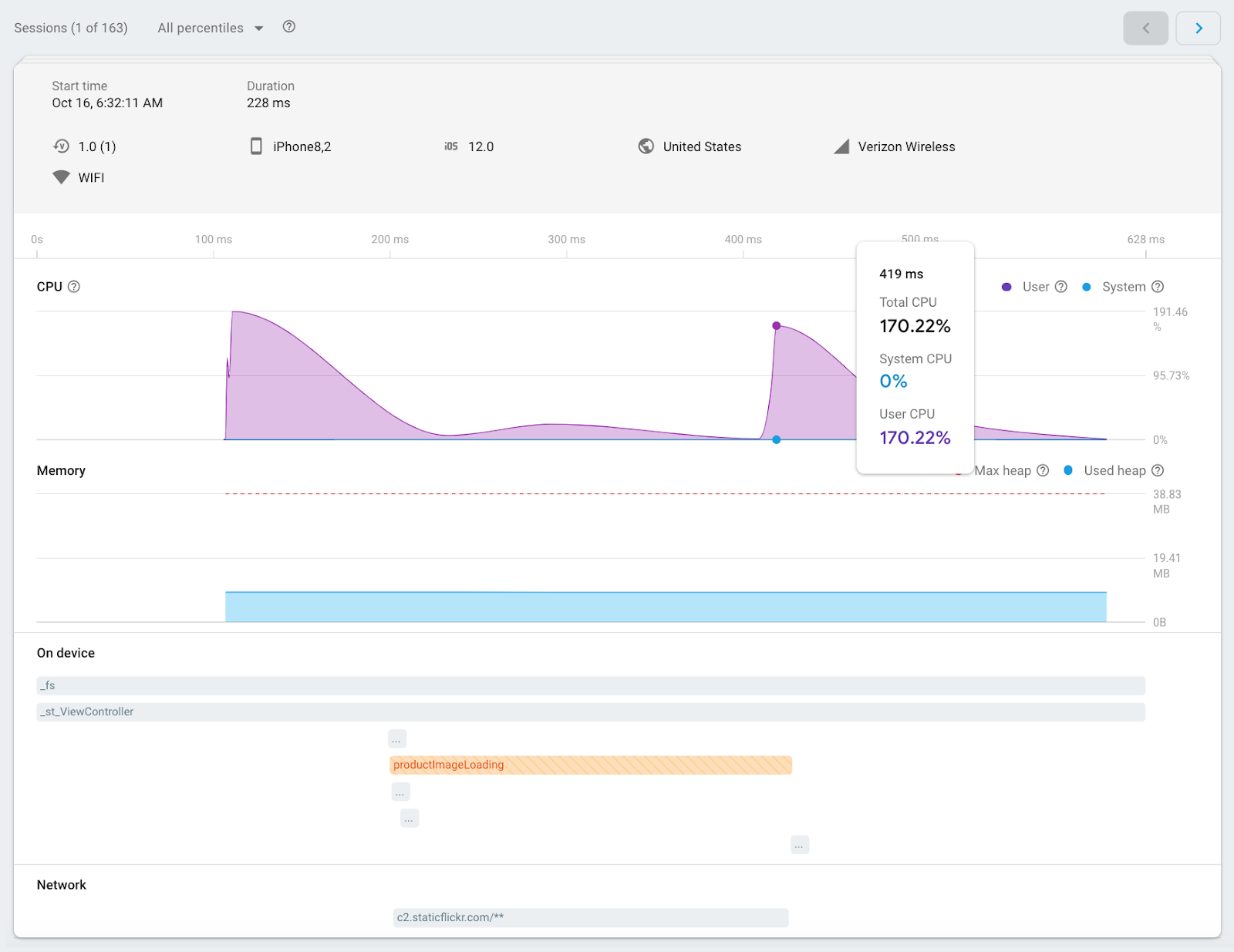This screenshot has width=1234, height=952.
Task: Select the _st_ViewController trace bar
Action: coord(590,711)
